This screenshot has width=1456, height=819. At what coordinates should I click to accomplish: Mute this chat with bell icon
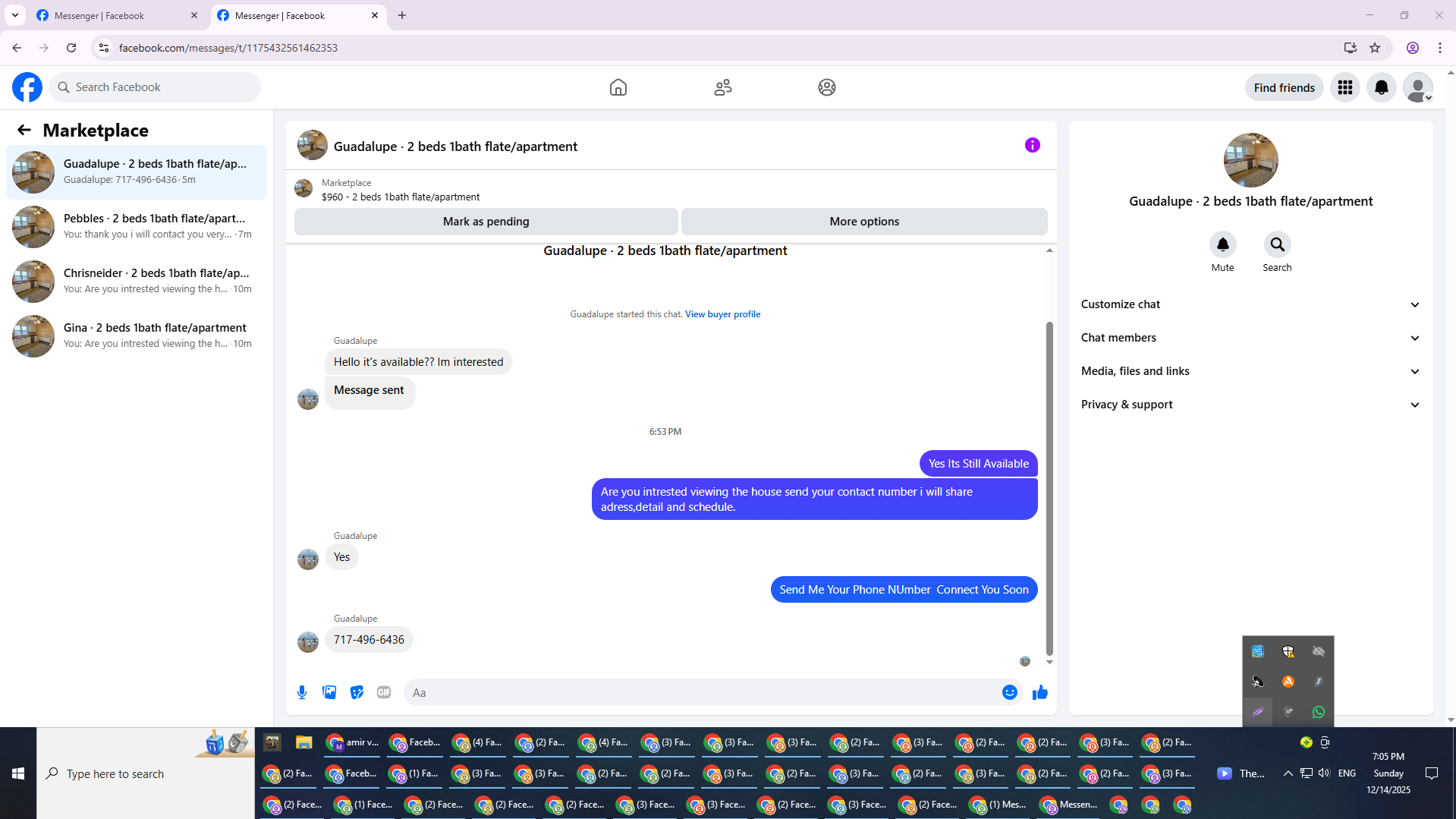pyautogui.click(x=1223, y=244)
